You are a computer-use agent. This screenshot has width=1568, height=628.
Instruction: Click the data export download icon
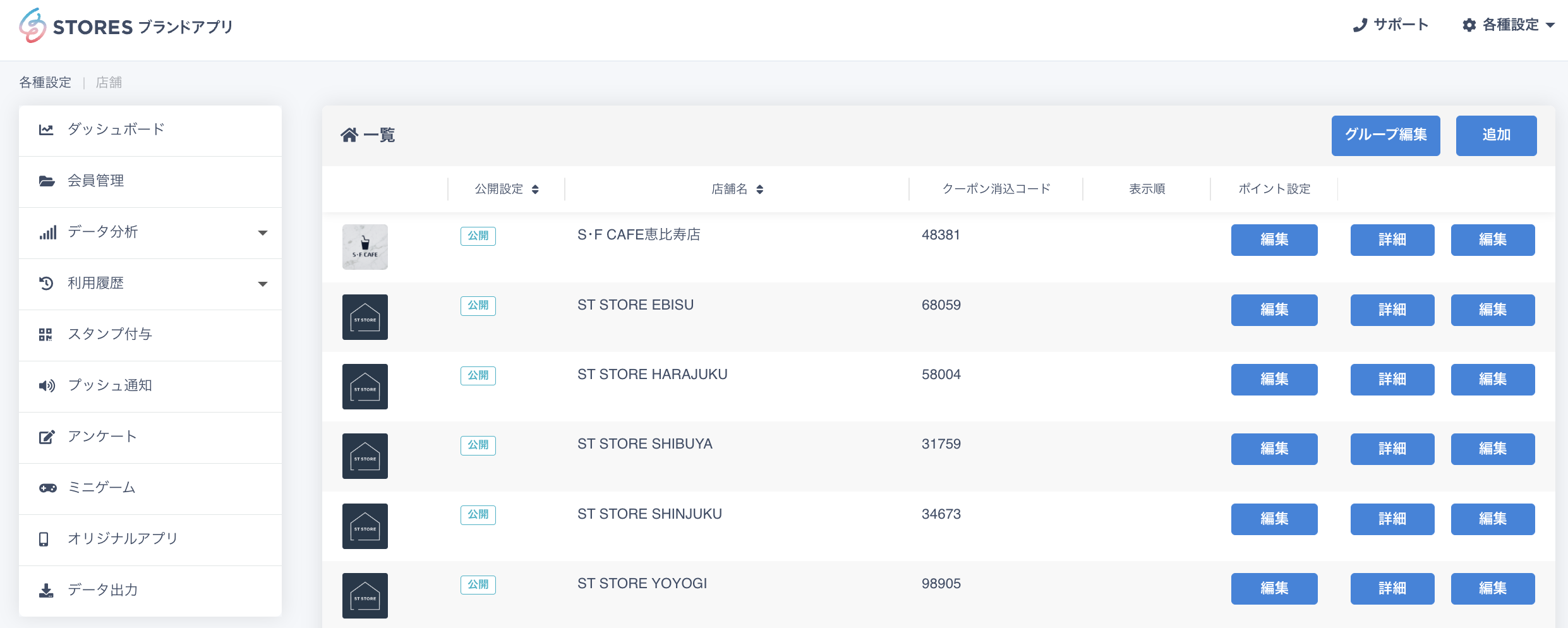coord(46,590)
